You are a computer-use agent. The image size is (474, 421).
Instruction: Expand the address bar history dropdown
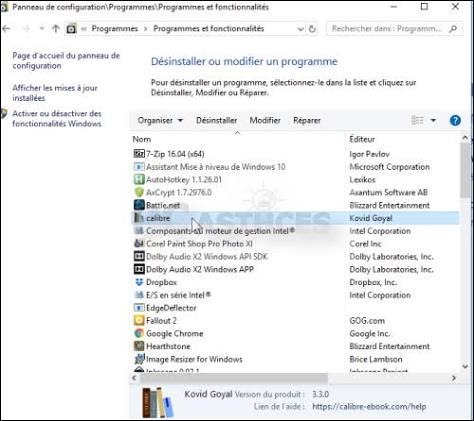tap(300, 29)
